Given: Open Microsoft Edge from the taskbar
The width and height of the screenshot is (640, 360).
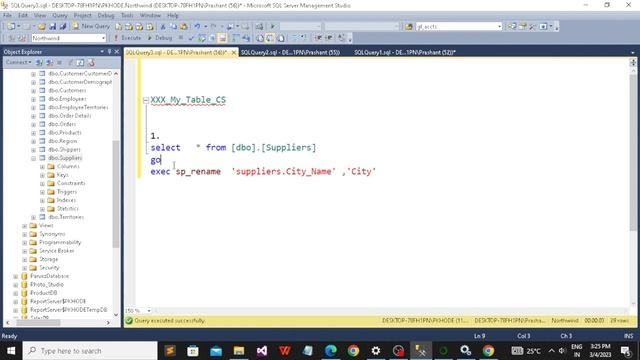Looking at the screenshot, I should 331,351.
